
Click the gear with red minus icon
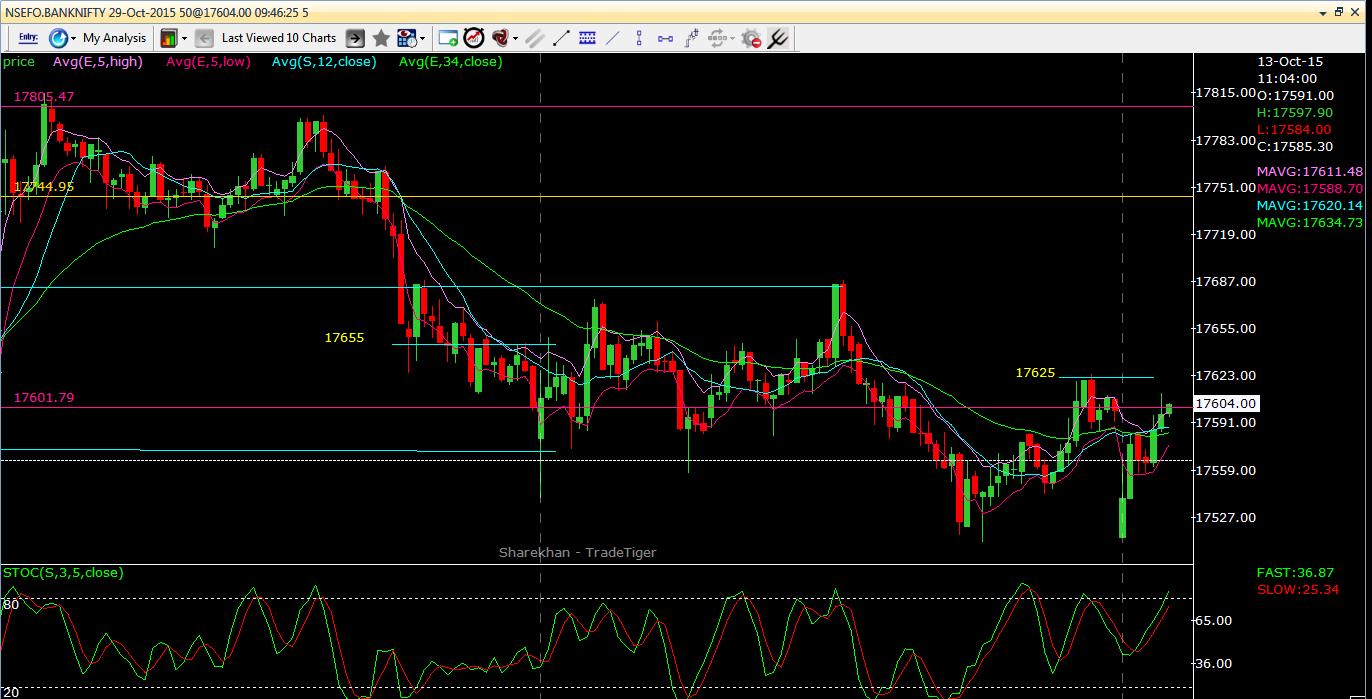tap(751, 40)
